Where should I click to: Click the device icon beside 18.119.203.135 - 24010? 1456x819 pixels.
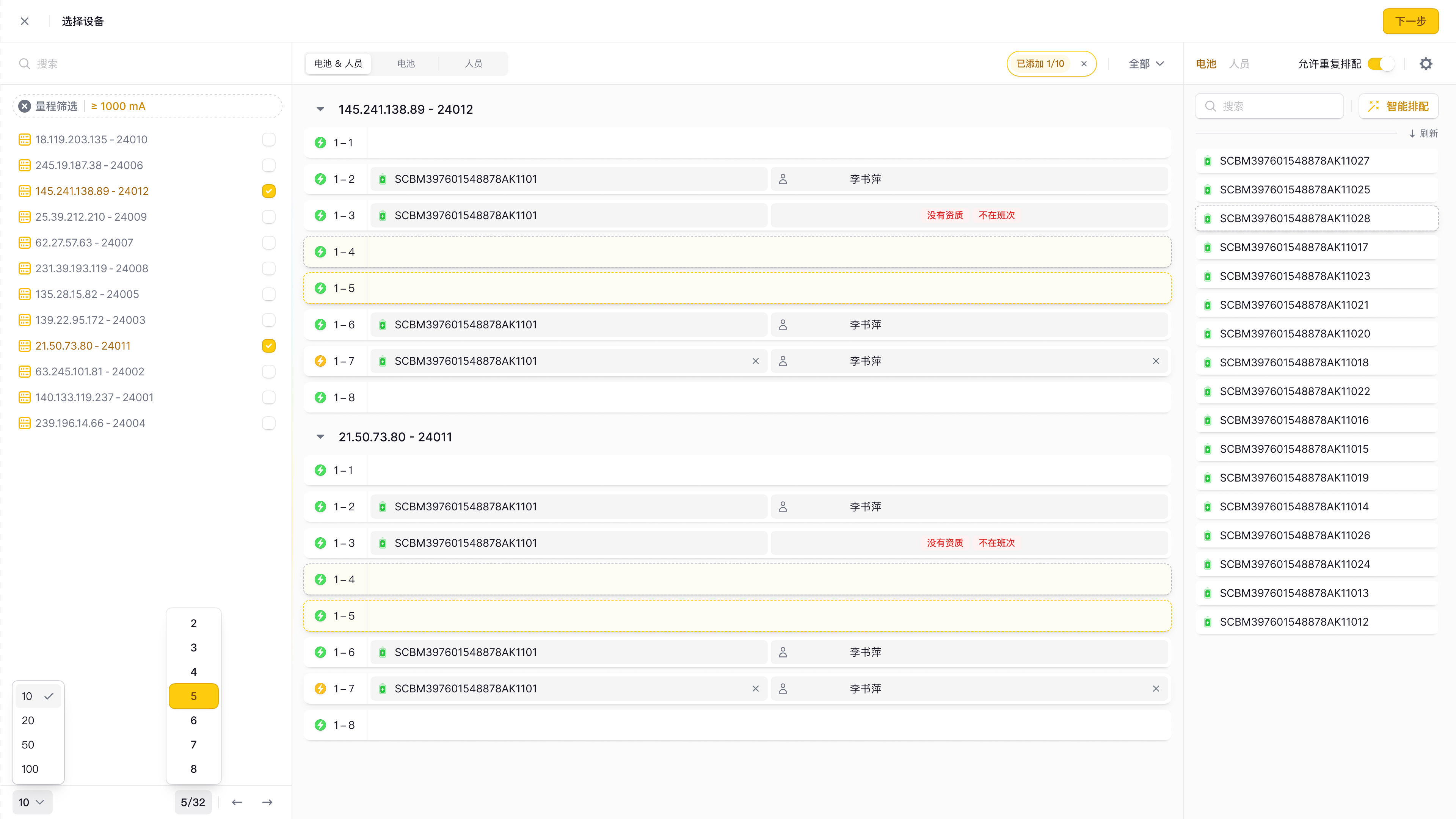pos(24,140)
